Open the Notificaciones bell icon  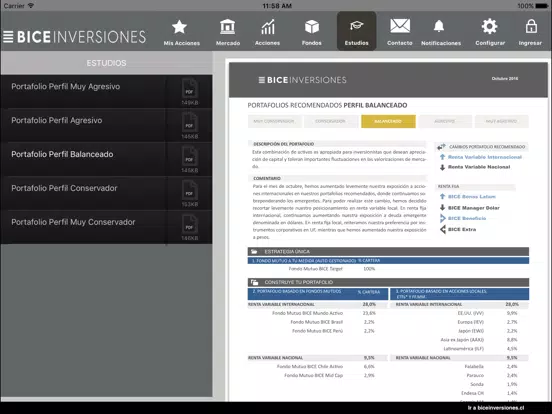439,26
